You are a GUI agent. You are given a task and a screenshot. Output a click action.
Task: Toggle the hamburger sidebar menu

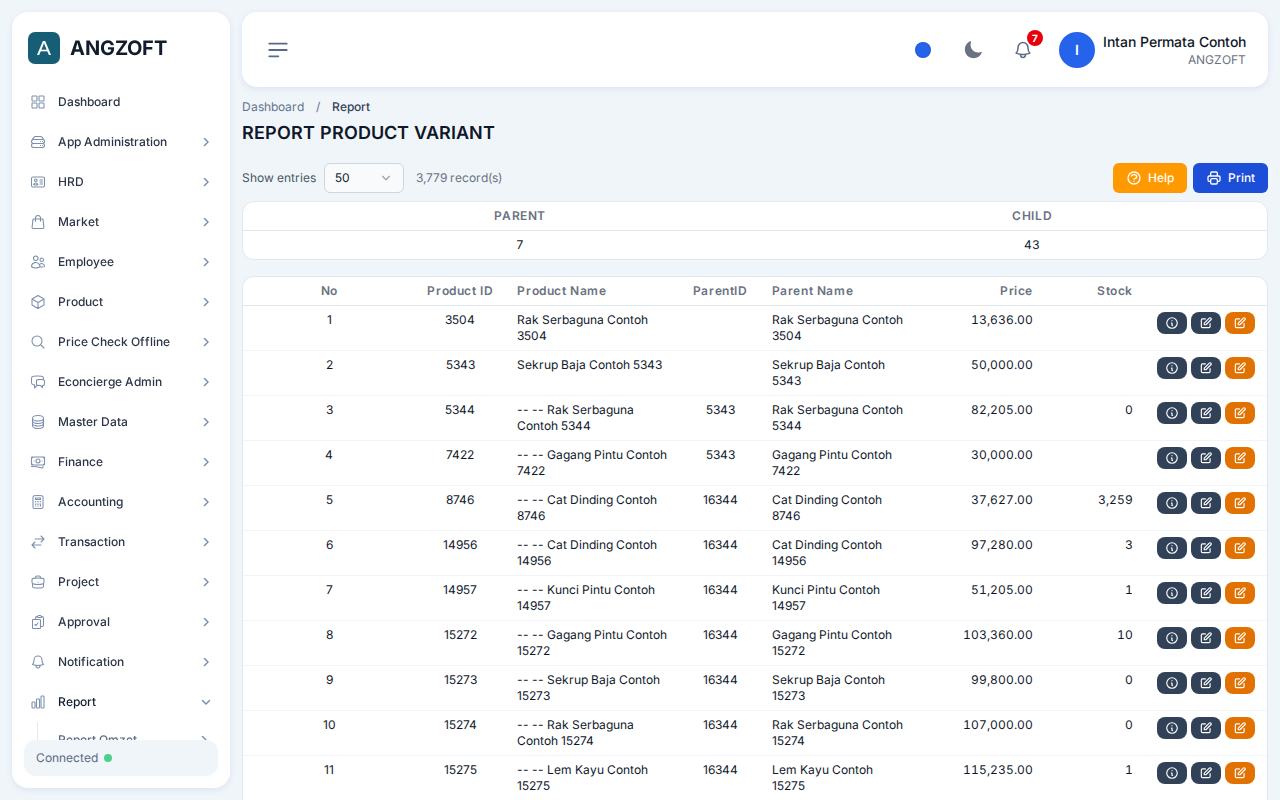pyautogui.click(x=278, y=50)
